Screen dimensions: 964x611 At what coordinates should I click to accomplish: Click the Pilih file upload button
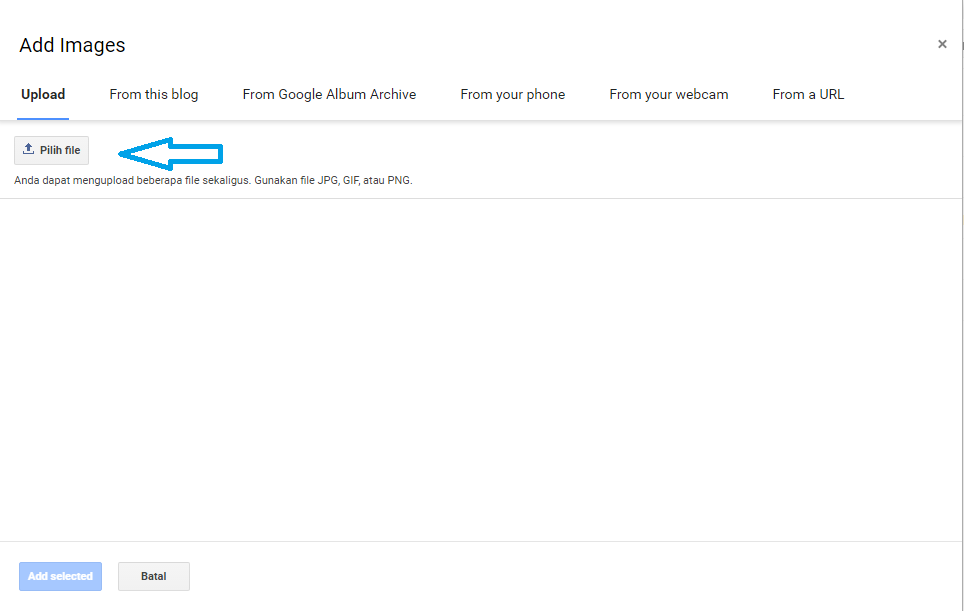52,150
